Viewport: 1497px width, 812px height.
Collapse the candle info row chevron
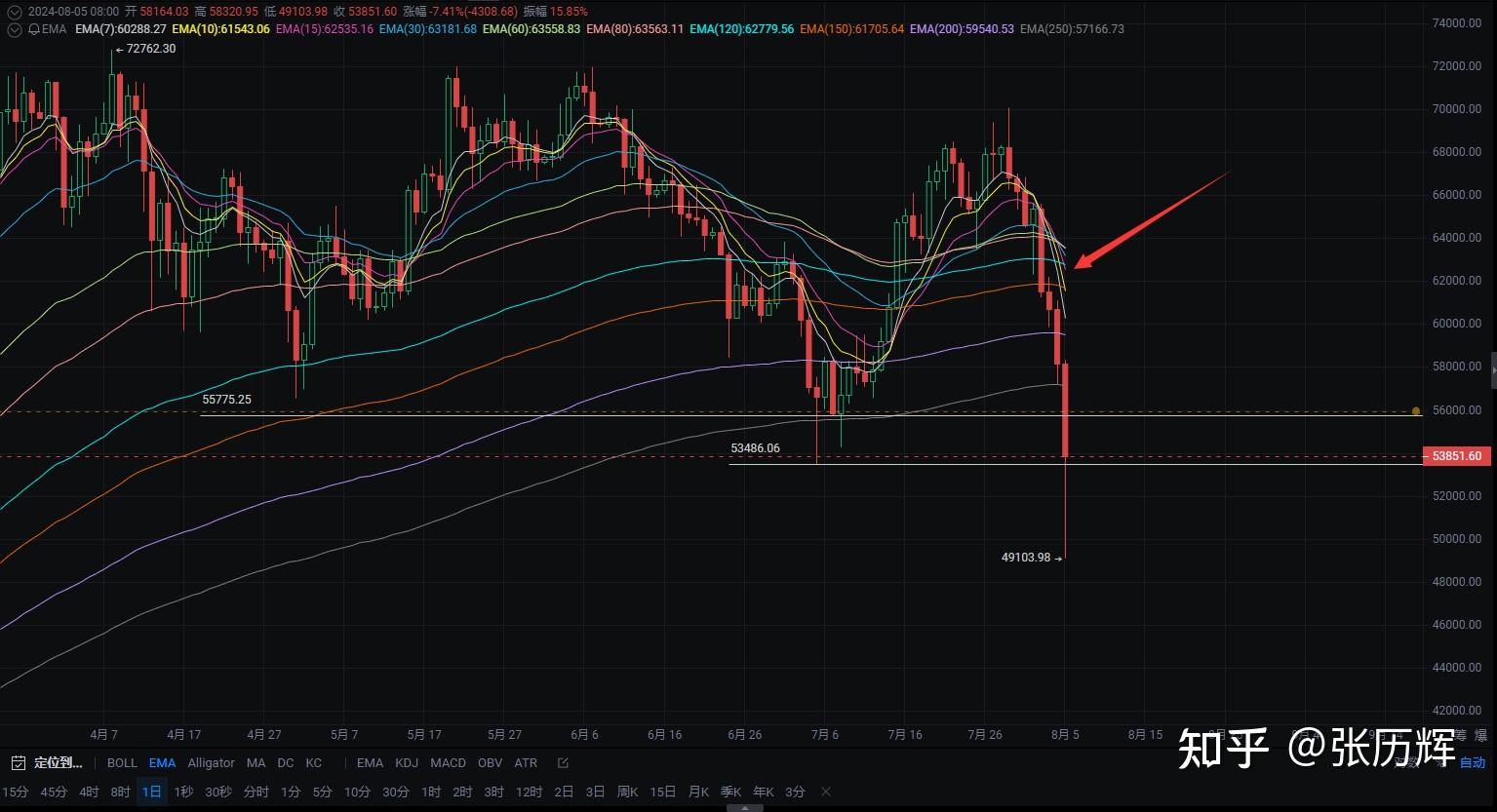[14, 12]
